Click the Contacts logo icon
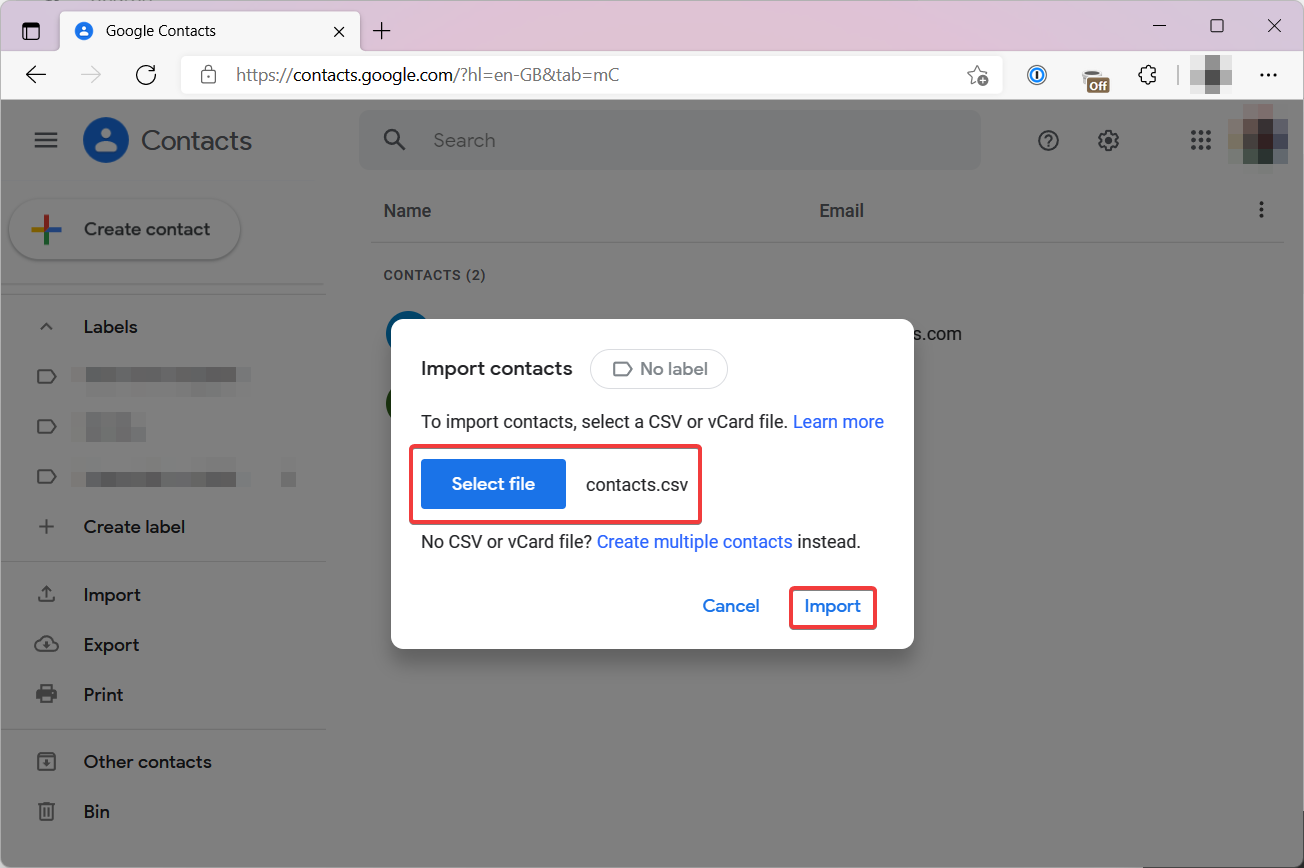Image resolution: width=1304 pixels, height=868 pixels. 106,140
